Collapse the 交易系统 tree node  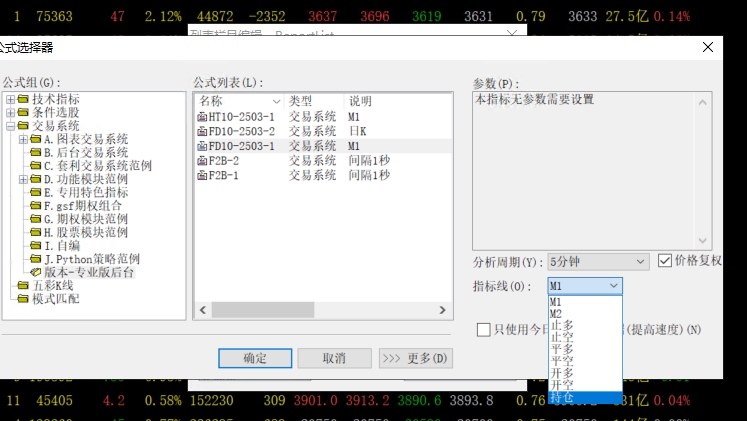(10, 126)
